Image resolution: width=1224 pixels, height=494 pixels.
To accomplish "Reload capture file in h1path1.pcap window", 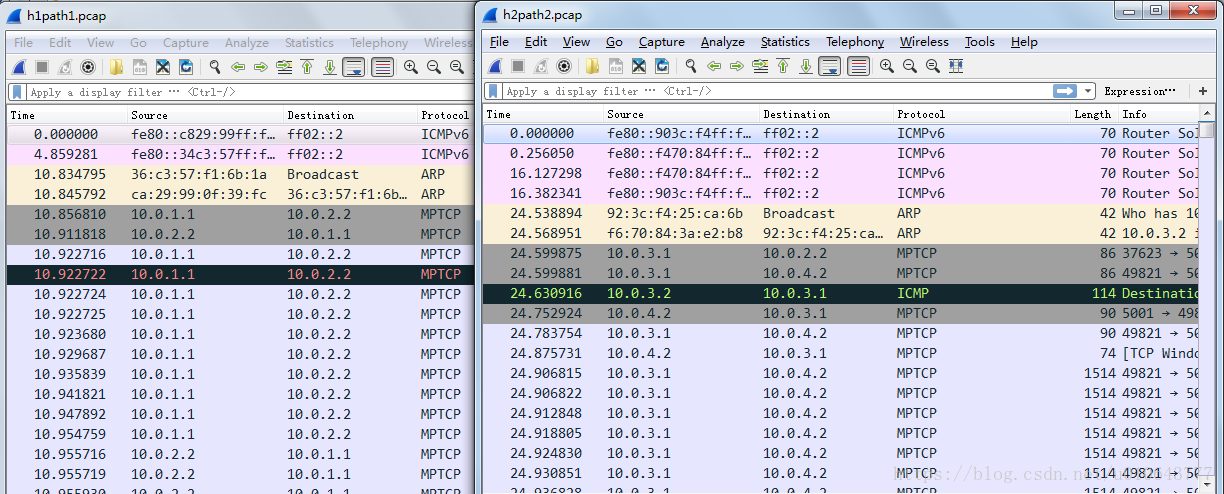I will pyautogui.click(x=186, y=67).
